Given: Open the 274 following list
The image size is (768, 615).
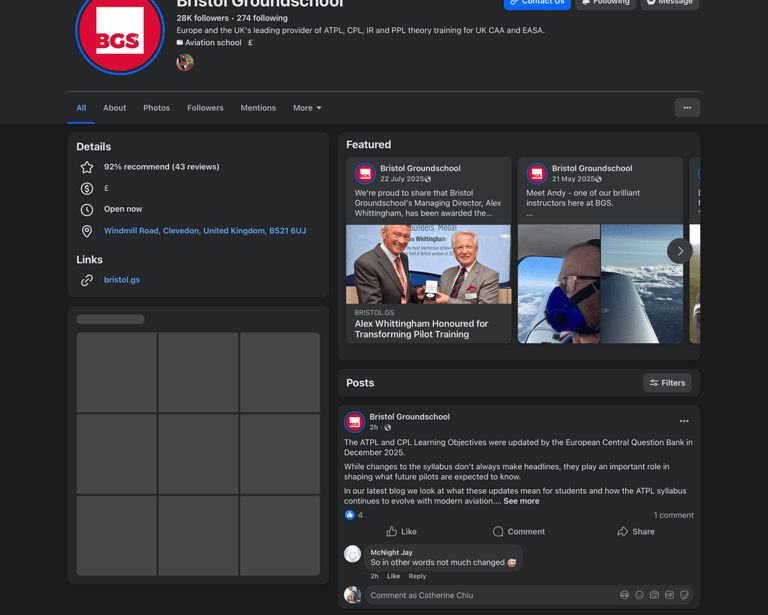Looking at the screenshot, I should coord(262,18).
